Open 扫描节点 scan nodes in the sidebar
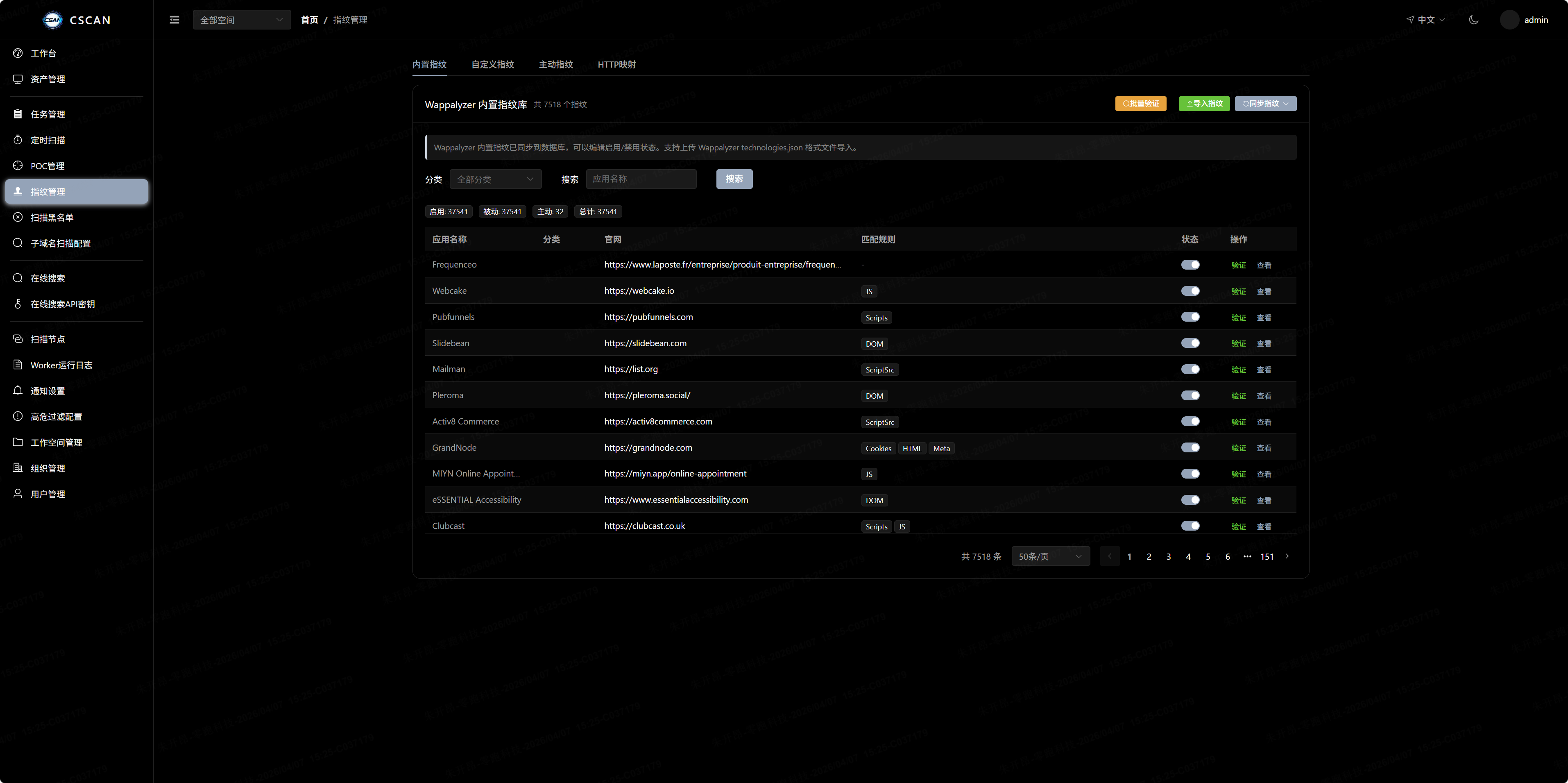Viewport: 1568px width, 783px height. tap(77, 339)
